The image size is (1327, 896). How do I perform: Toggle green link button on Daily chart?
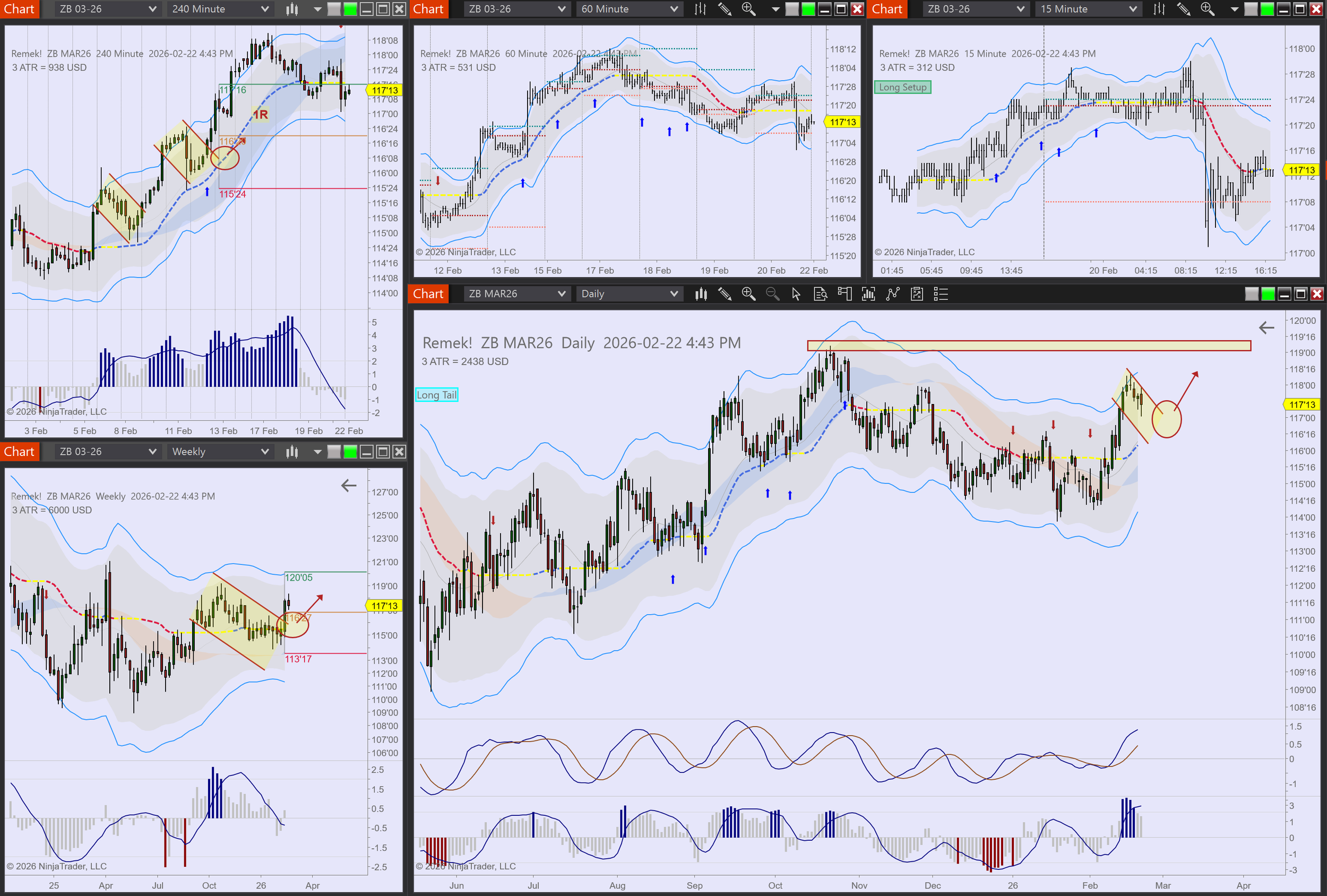(1268, 294)
